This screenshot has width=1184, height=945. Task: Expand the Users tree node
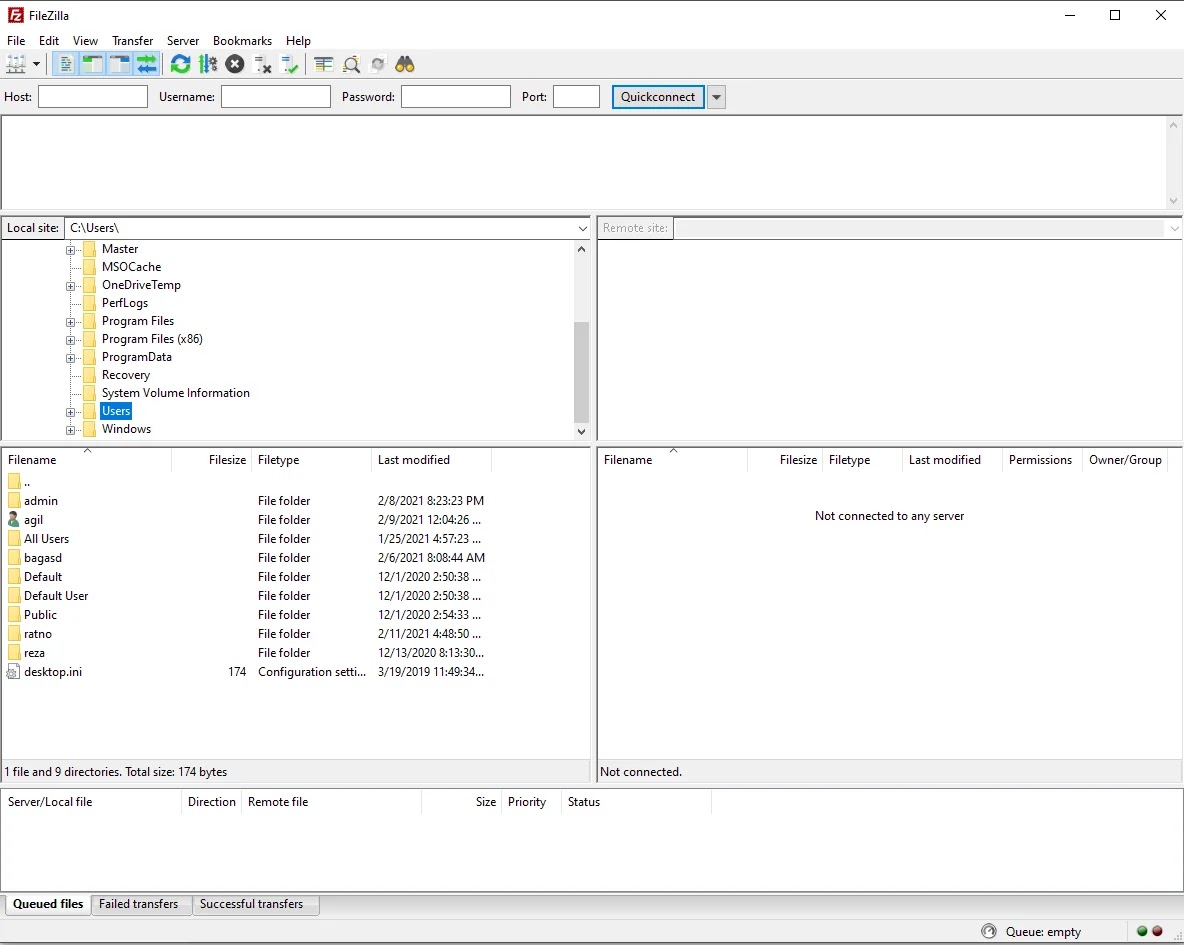point(70,412)
